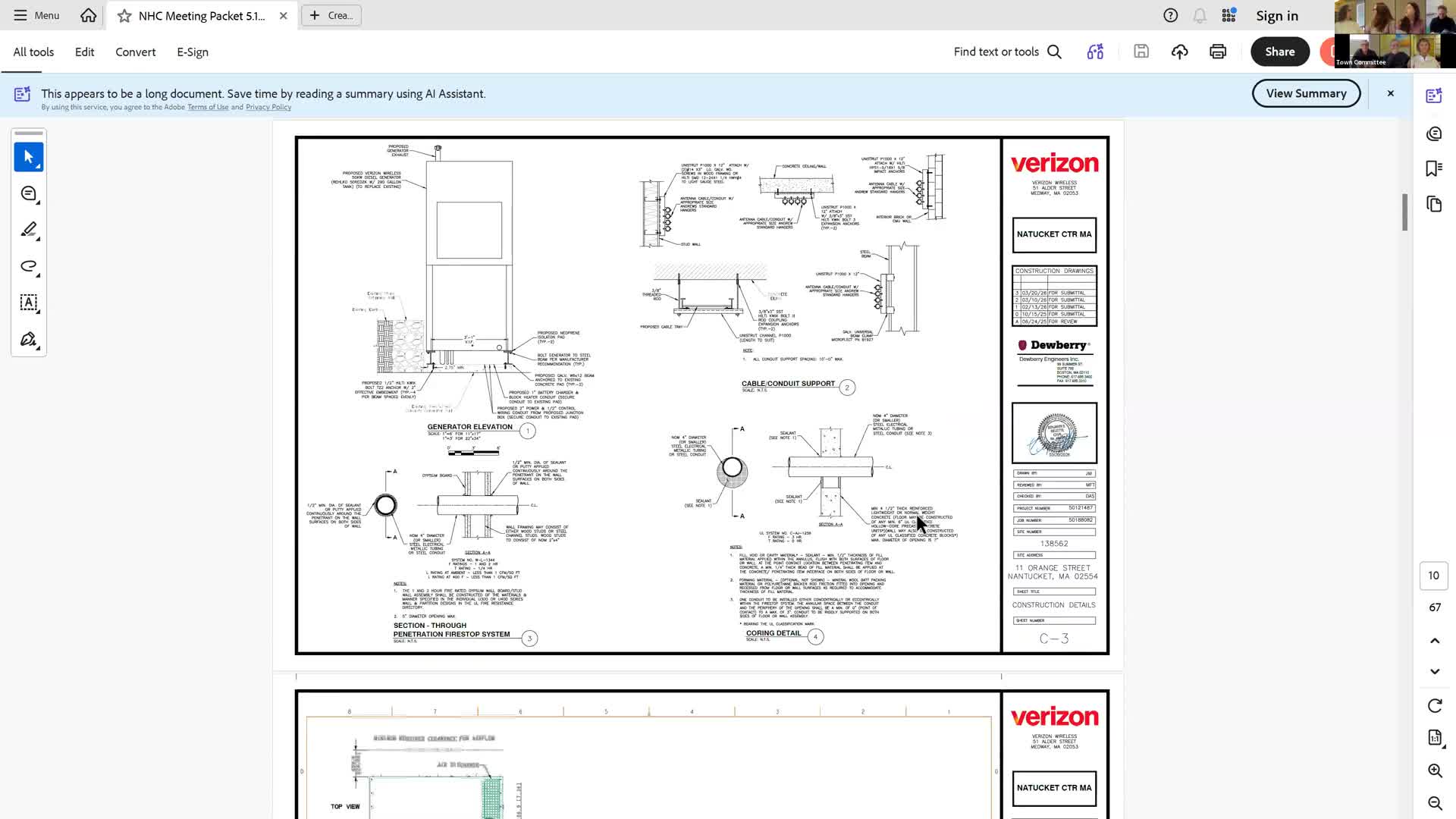This screenshot has height=819, width=1456.
Task: Click the site number 138562
Action: click(x=1054, y=544)
